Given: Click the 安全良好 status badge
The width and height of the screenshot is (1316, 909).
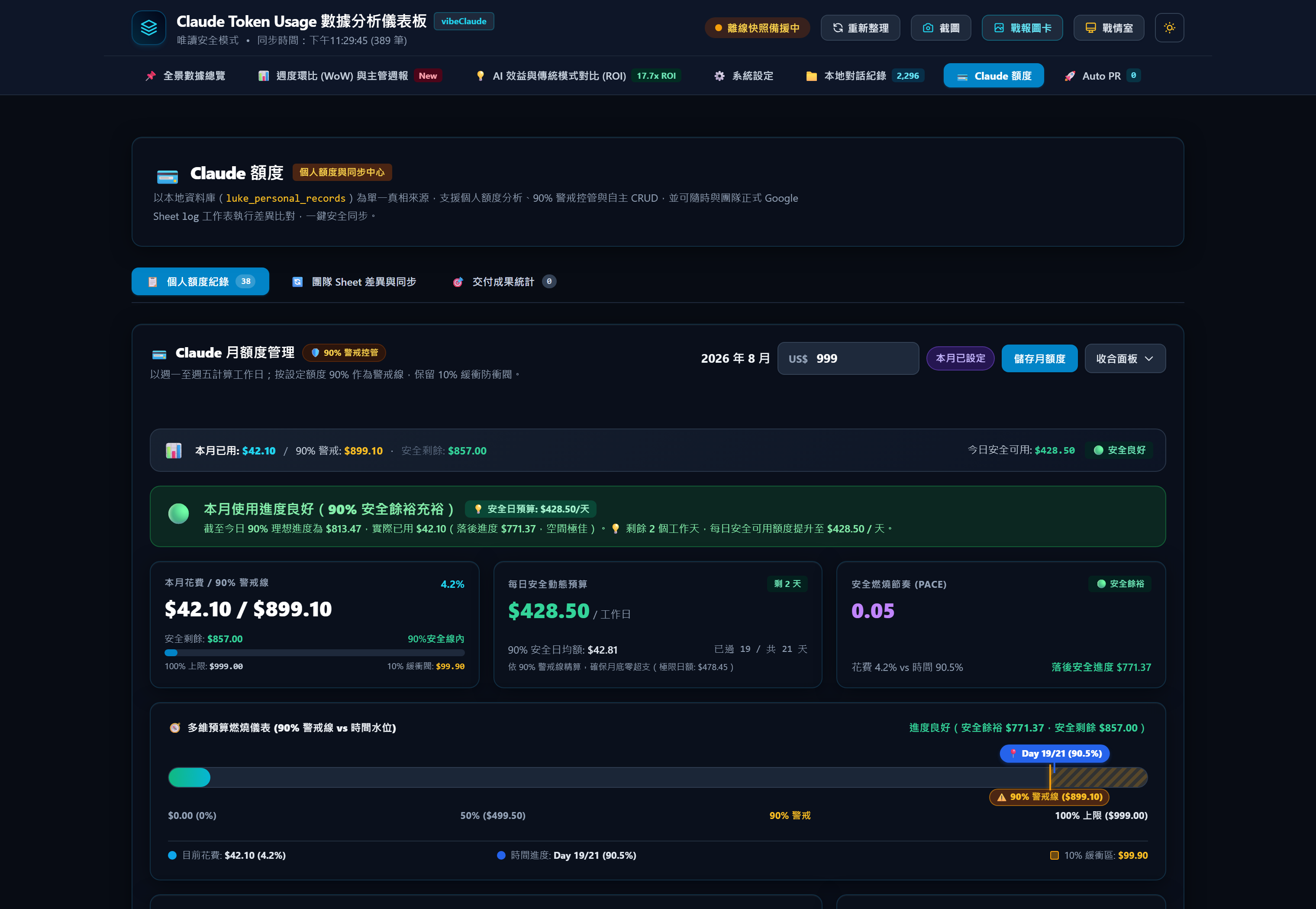Looking at the screenshot, I should (x=1119, y=450).
